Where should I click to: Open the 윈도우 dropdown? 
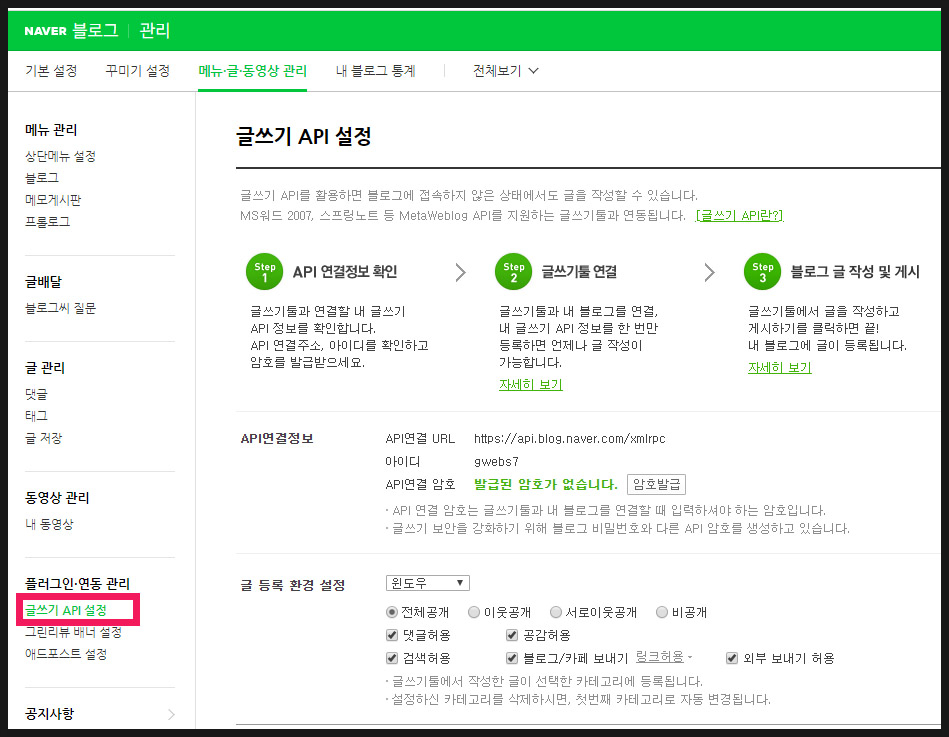pyautogui.click(x=428, y=583)
